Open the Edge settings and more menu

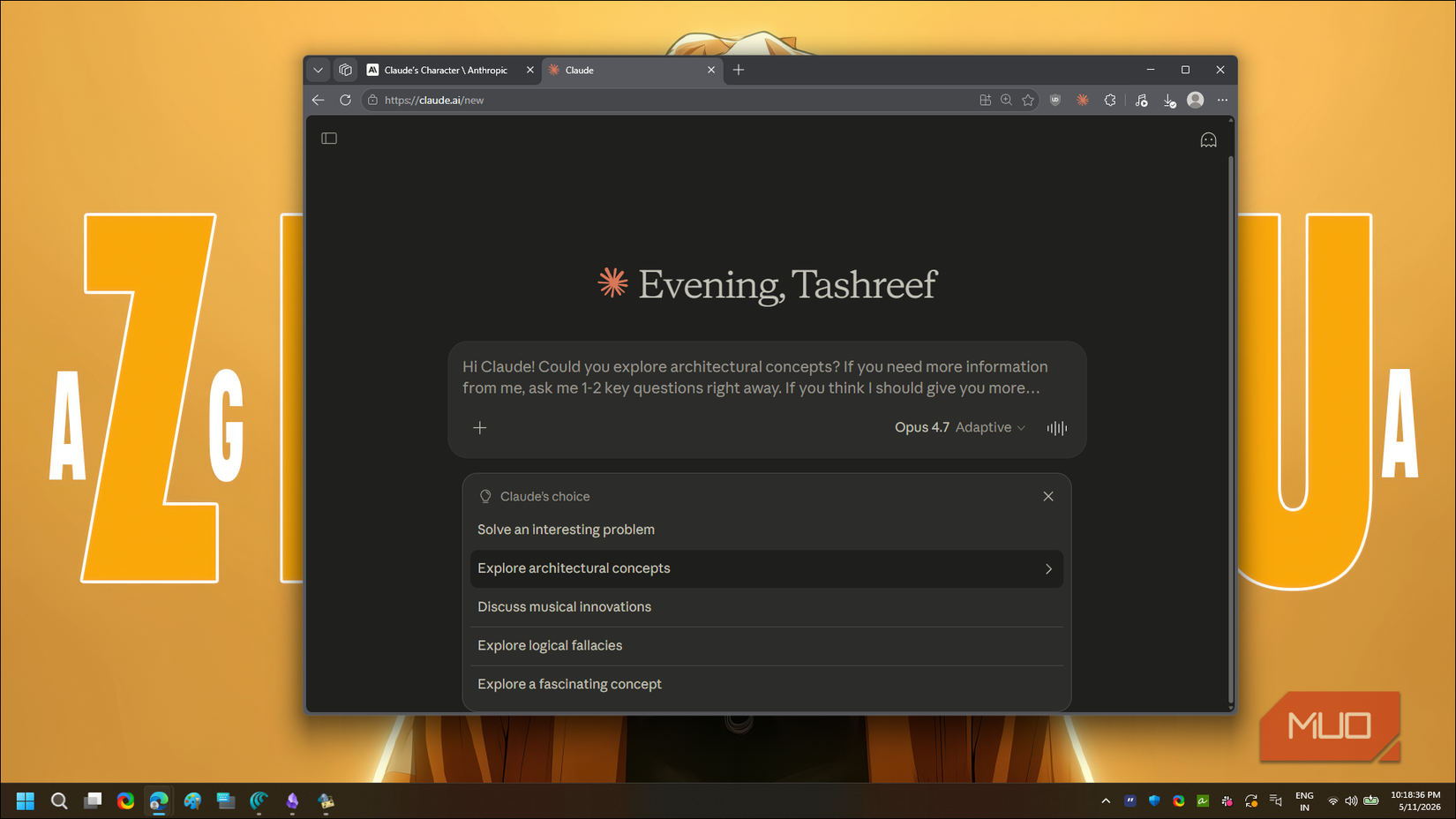click(1222, 101)
